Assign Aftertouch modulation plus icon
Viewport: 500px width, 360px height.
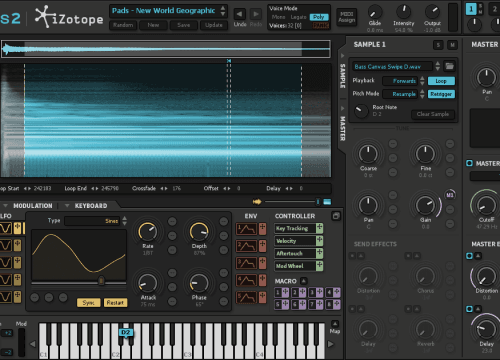pos(319,253)
